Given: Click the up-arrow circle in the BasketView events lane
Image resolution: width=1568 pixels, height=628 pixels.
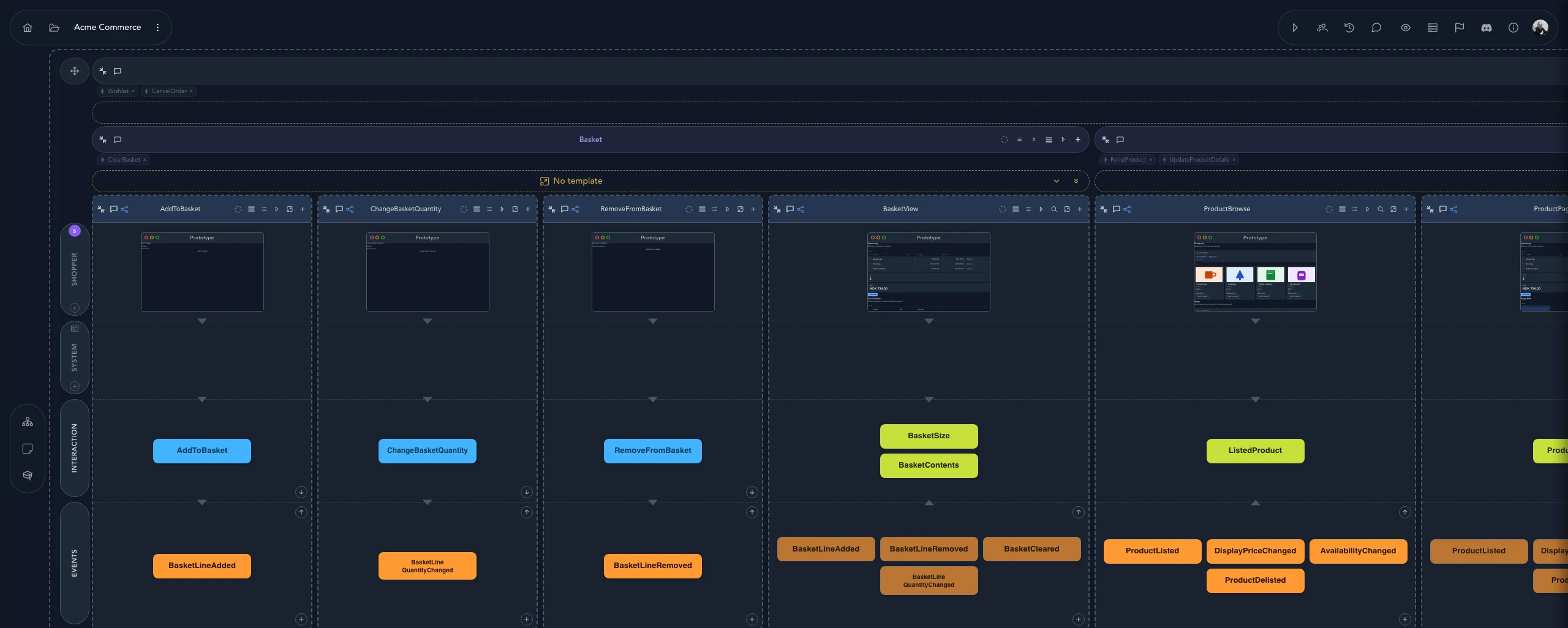Looking at the screenshot, I should 1079,512.
